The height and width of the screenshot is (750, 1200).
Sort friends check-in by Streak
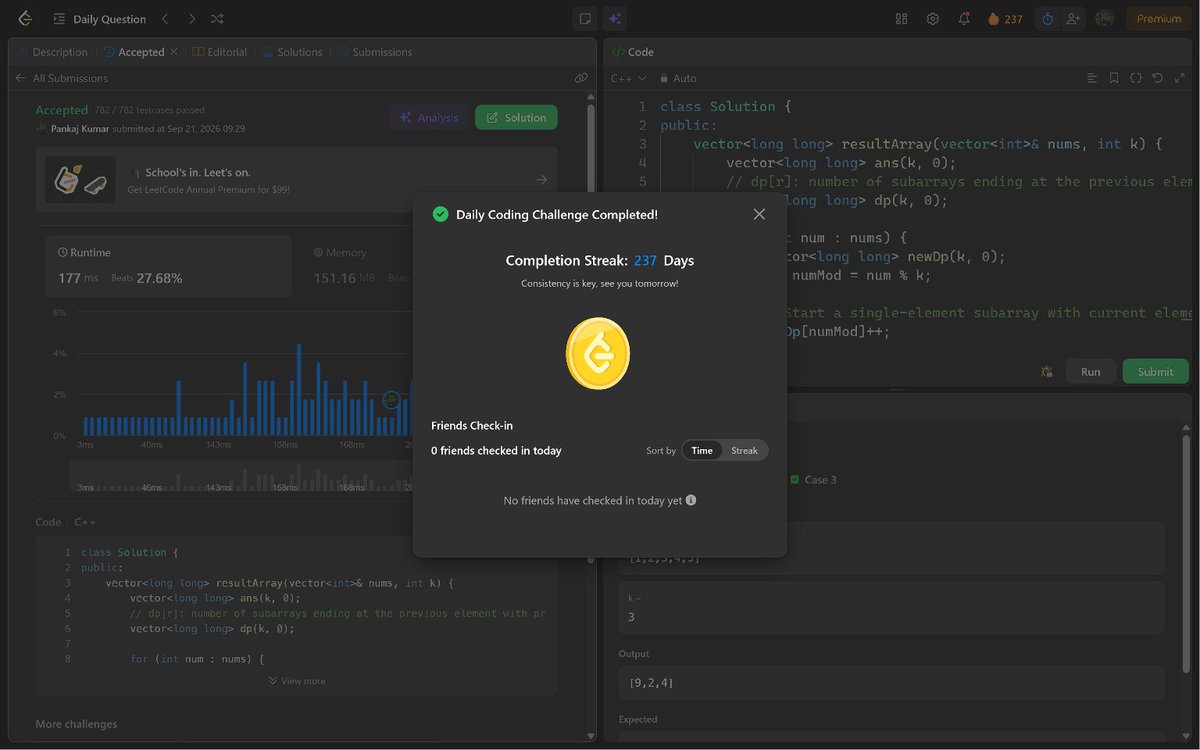pyautogui.click(x=744, y=451)
